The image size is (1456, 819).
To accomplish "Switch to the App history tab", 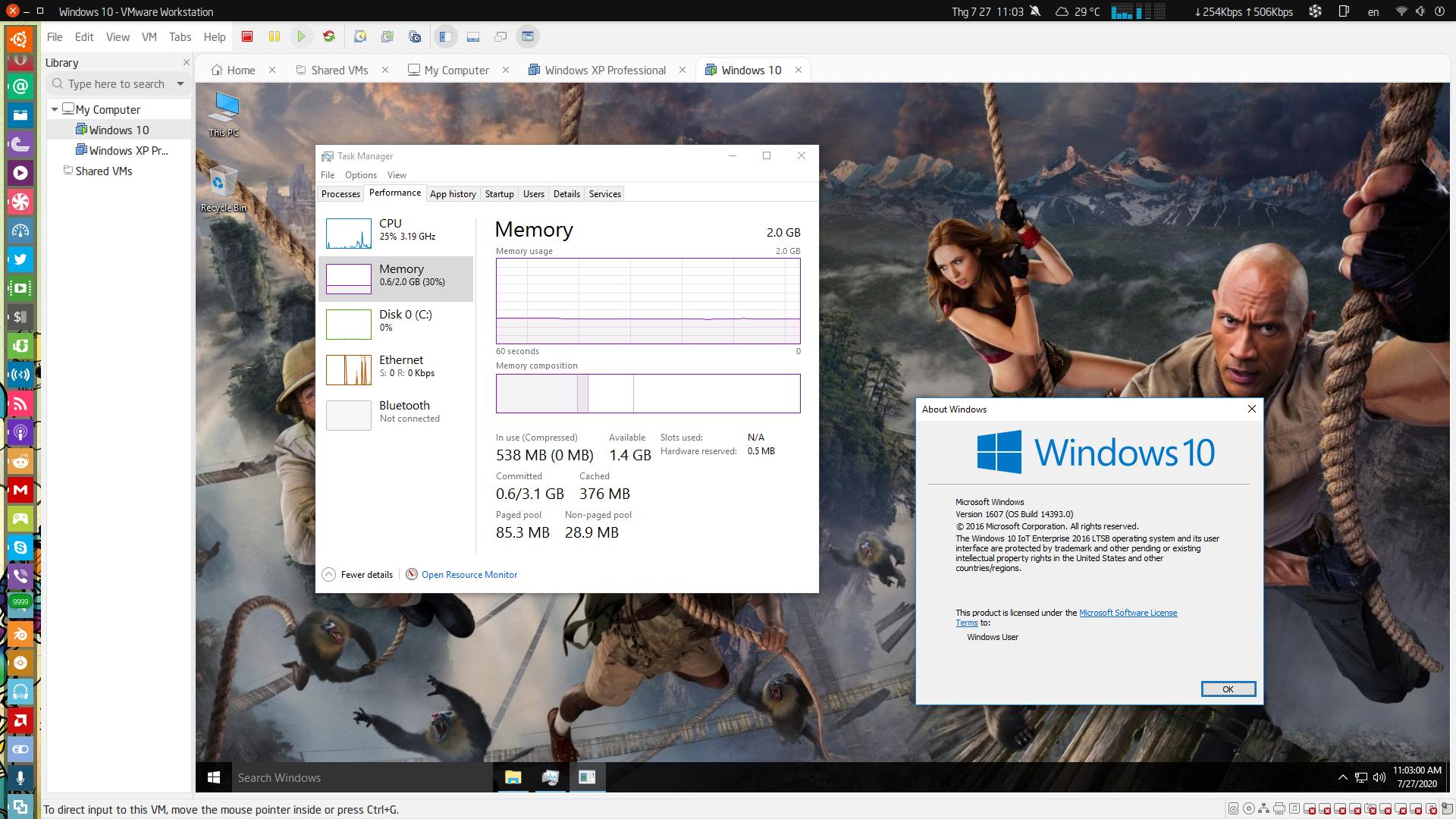I will 453,194.
